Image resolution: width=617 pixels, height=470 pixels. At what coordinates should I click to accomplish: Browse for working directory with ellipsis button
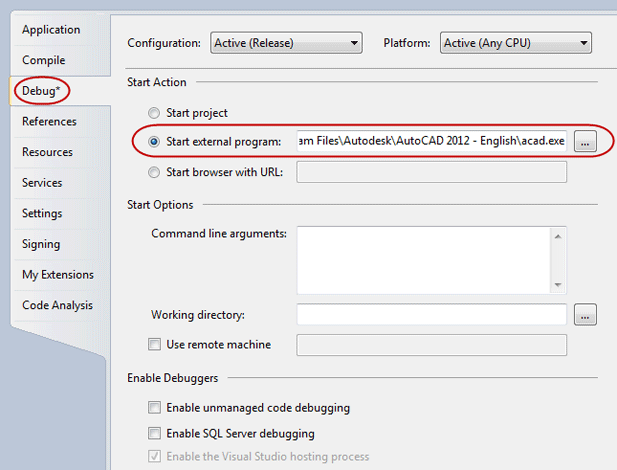click(x=585, y=315)
